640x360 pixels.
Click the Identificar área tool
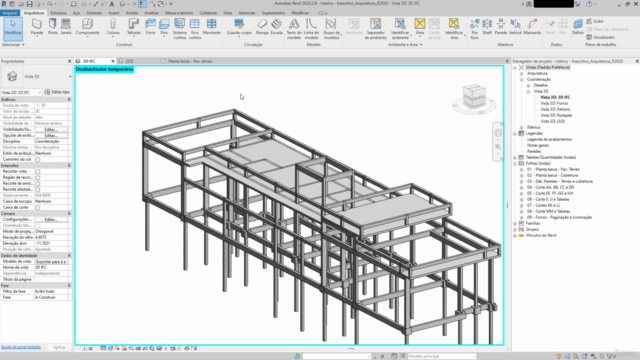click(x=454, y=29)
